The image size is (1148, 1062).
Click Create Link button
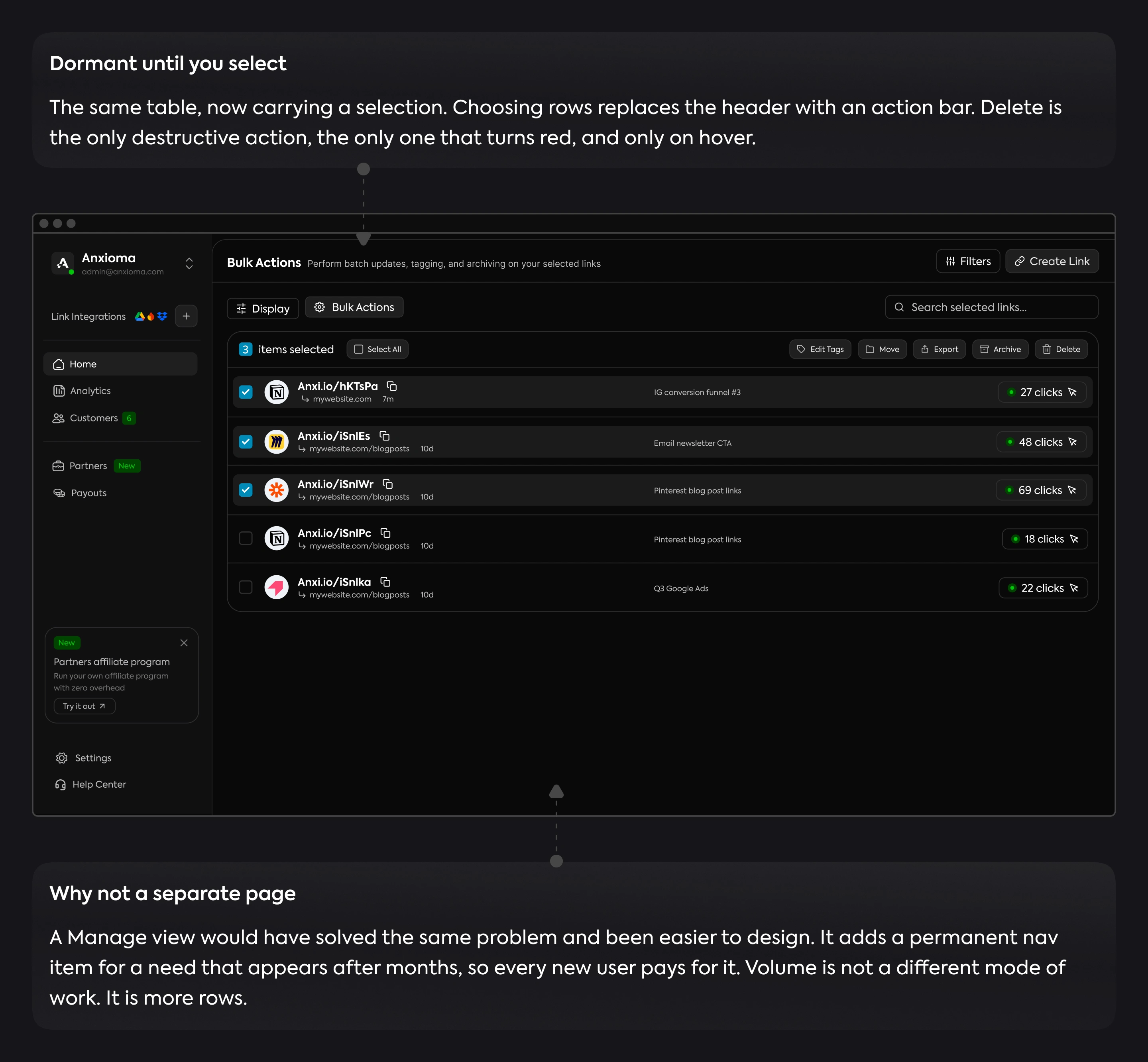coord(1052,261)
